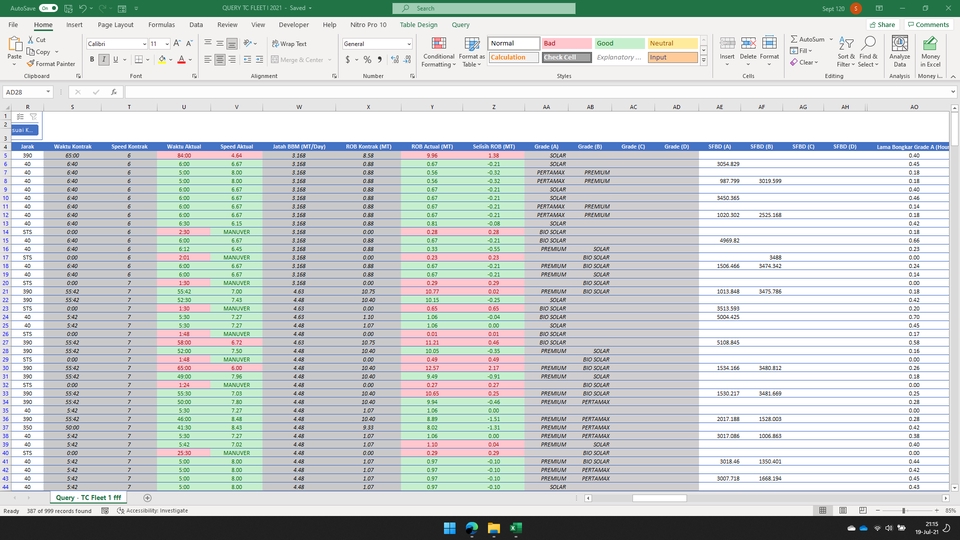Apply the Bad cell style
The height and width of the screenshot is (540, 960).
point(566,43)
